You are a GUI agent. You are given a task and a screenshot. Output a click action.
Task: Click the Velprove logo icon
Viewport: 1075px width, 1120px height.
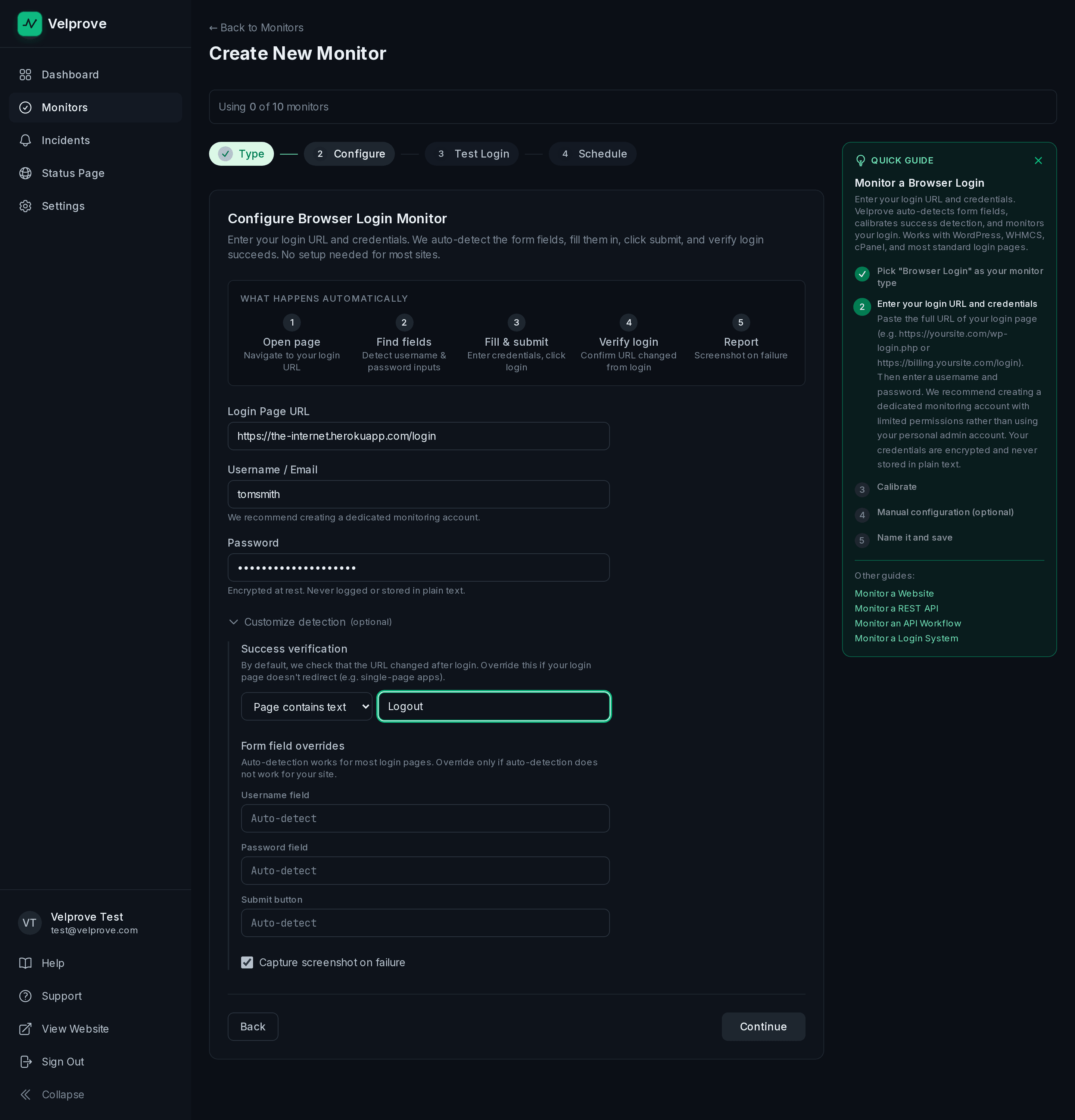pos(30,24)
